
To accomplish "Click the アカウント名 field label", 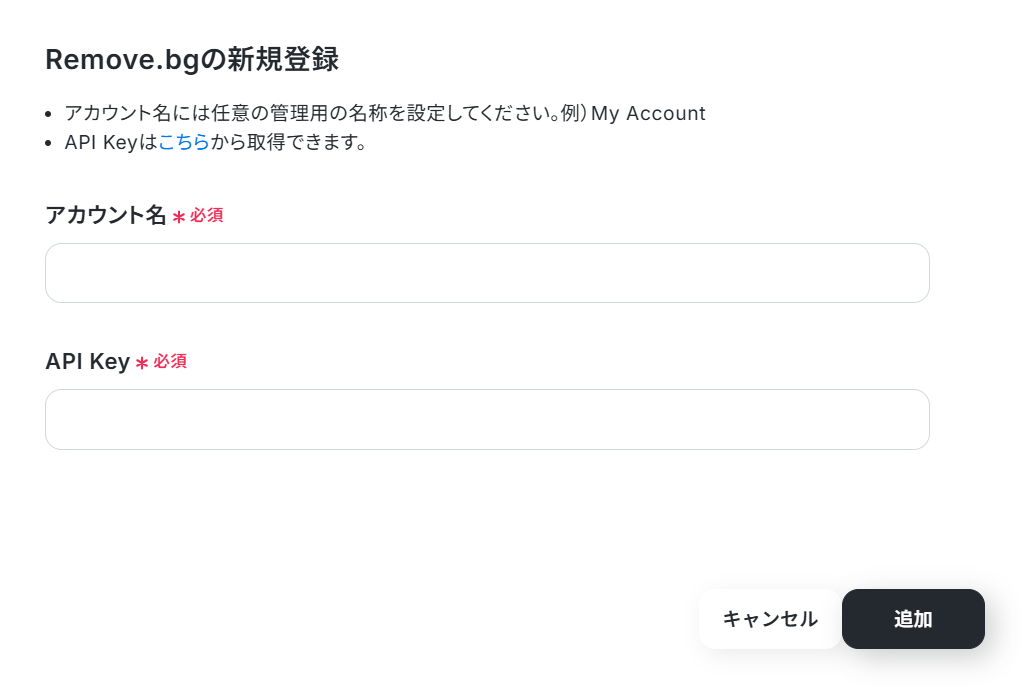I will point(105,215).
